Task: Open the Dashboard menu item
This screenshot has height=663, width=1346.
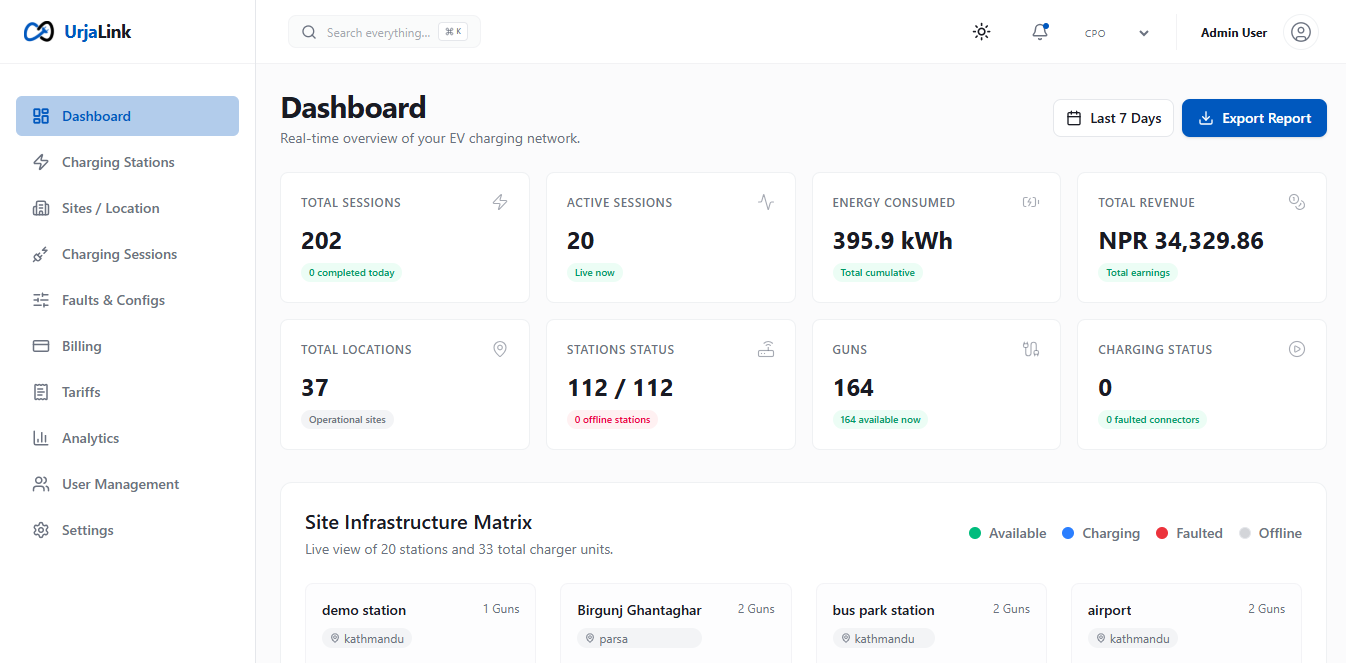Action: (x=127, y=116)
